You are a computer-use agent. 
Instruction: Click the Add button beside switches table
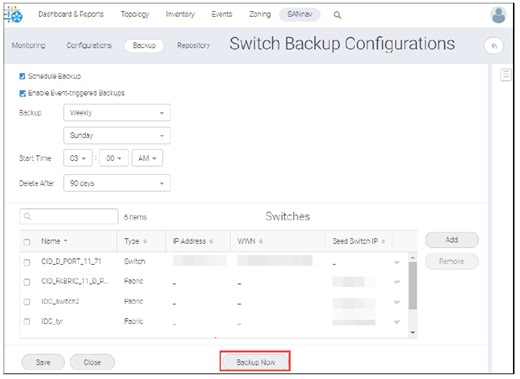(x=452, y=240)
